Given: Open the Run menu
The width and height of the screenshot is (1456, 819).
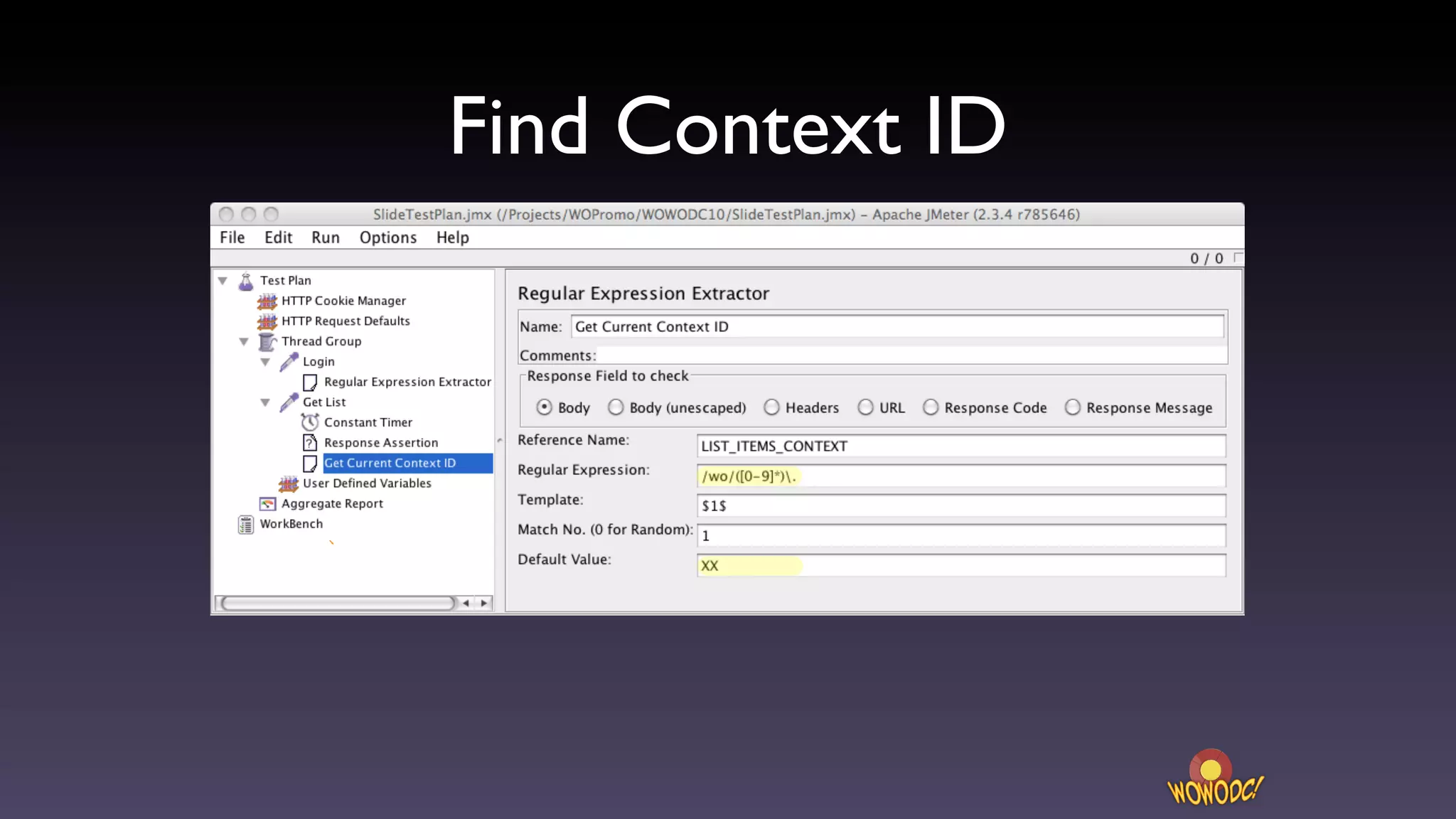Looking at the screenshot, I should pos(326,237).
